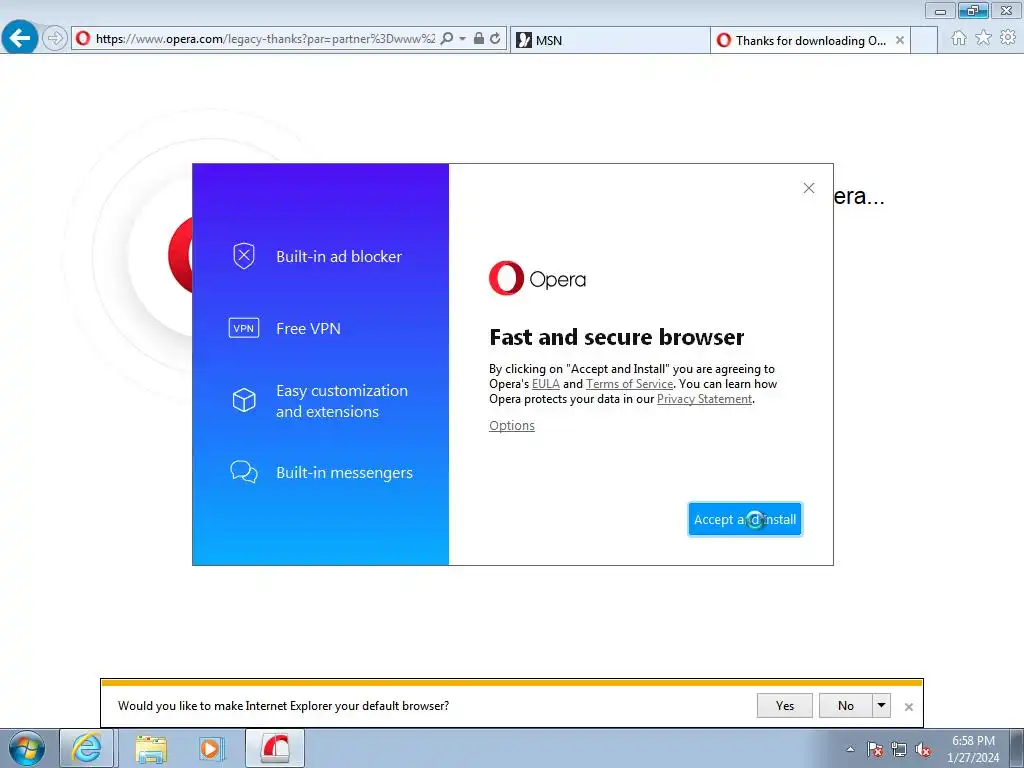
Task: Click Easy customization and extensions text
Action: (x=342, y=401)
